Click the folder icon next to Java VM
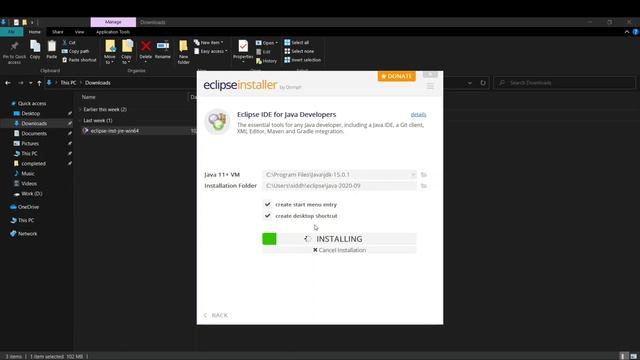This screenshot has height=360, width=640. pos(424,175)
